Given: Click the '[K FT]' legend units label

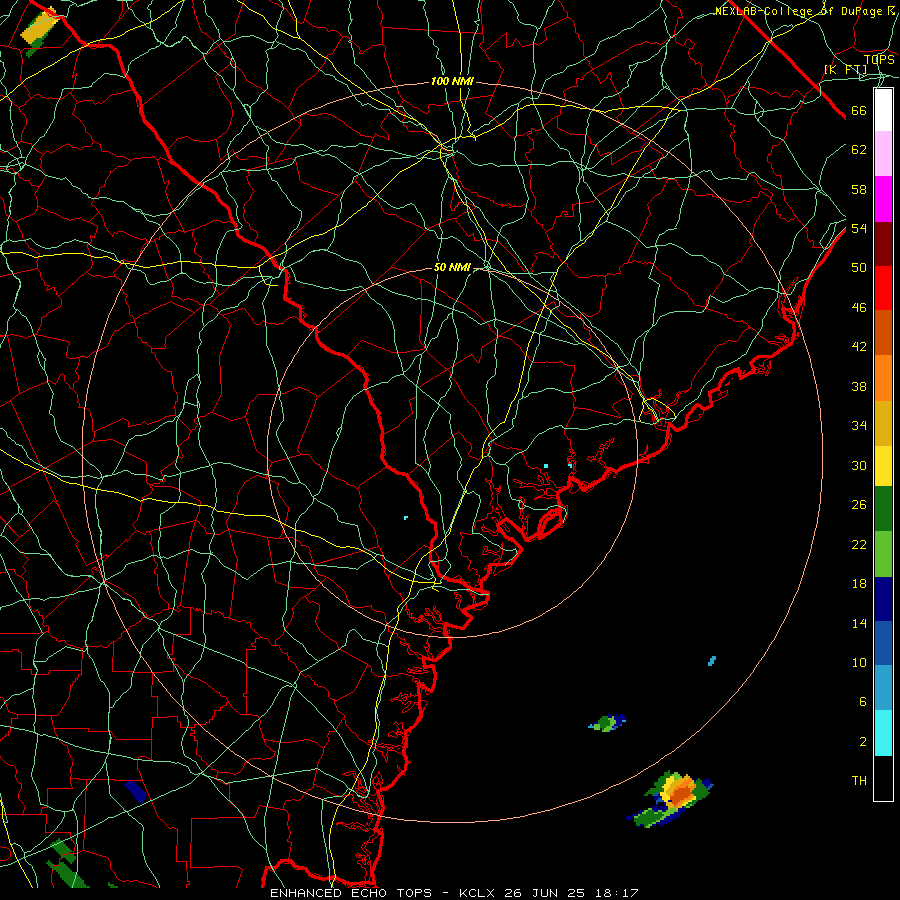Looking at the screenshot, I should pyautogui.click(x=845, y=70).
